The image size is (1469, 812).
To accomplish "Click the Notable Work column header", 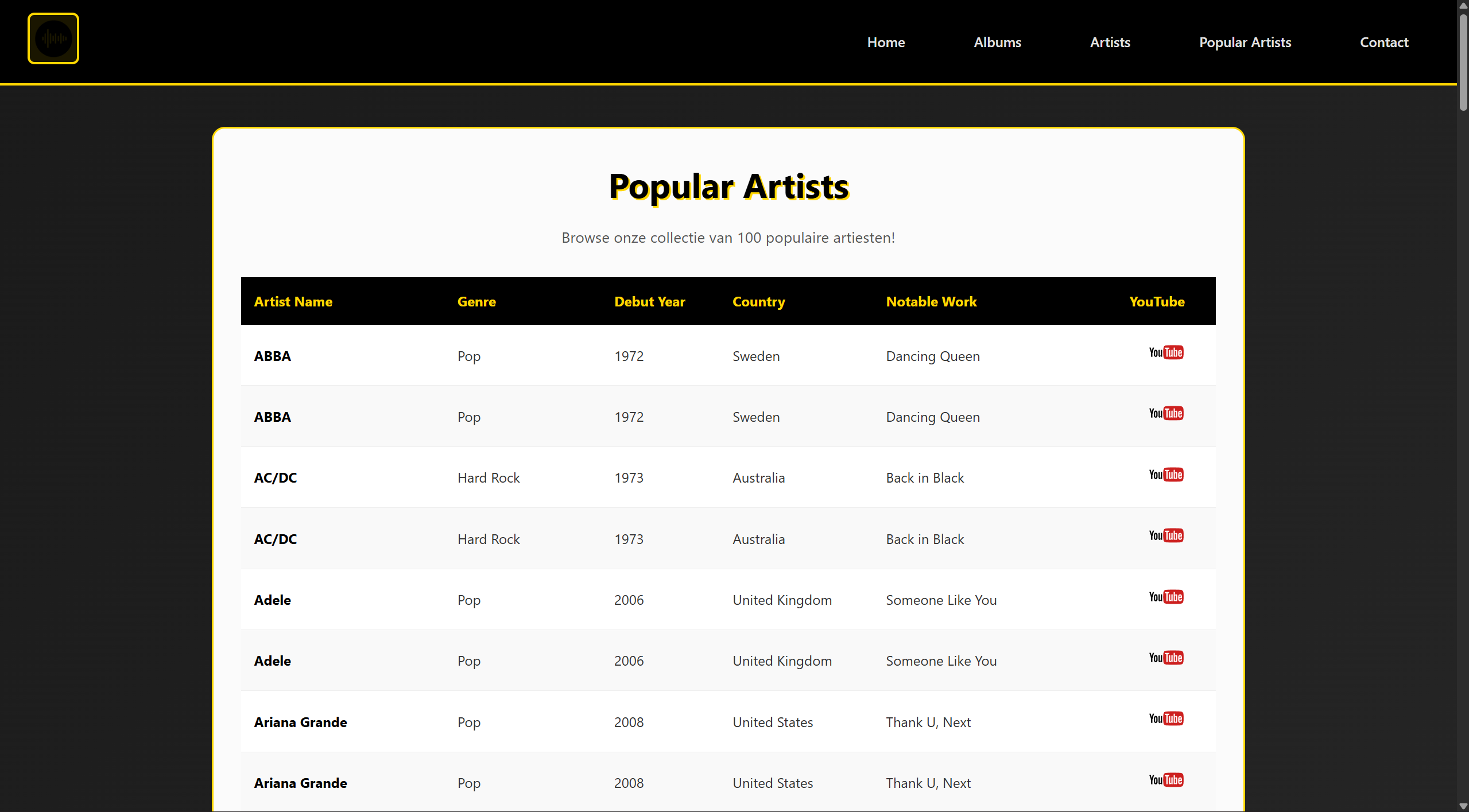I will click(x=931, y=301).
